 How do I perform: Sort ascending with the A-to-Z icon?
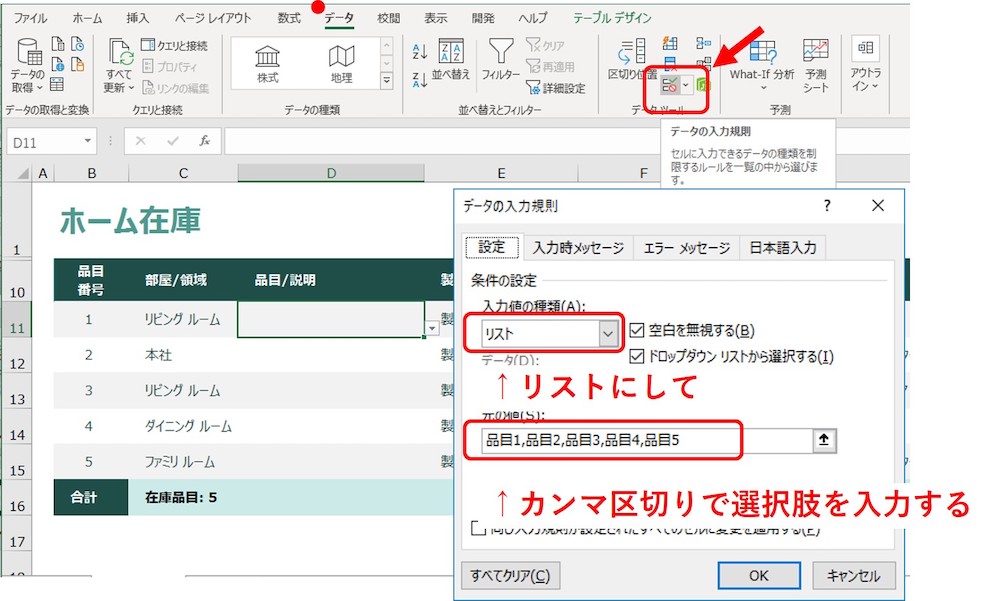pos(419,51)
